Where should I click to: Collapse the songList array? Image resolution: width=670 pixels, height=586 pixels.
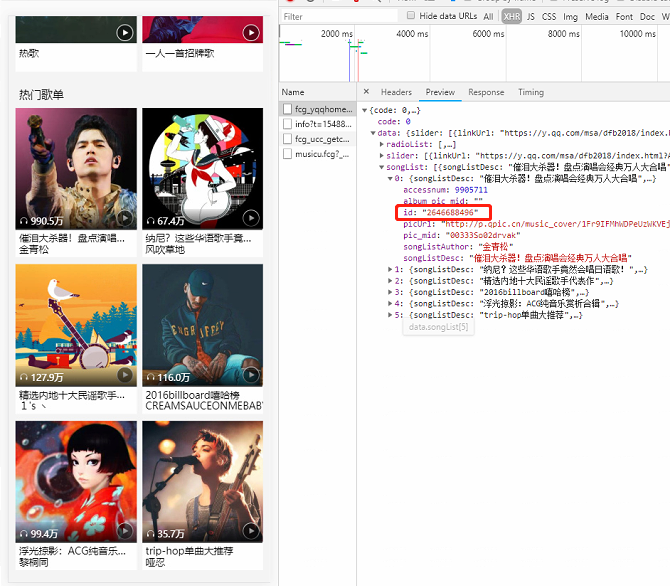point(382,167)
